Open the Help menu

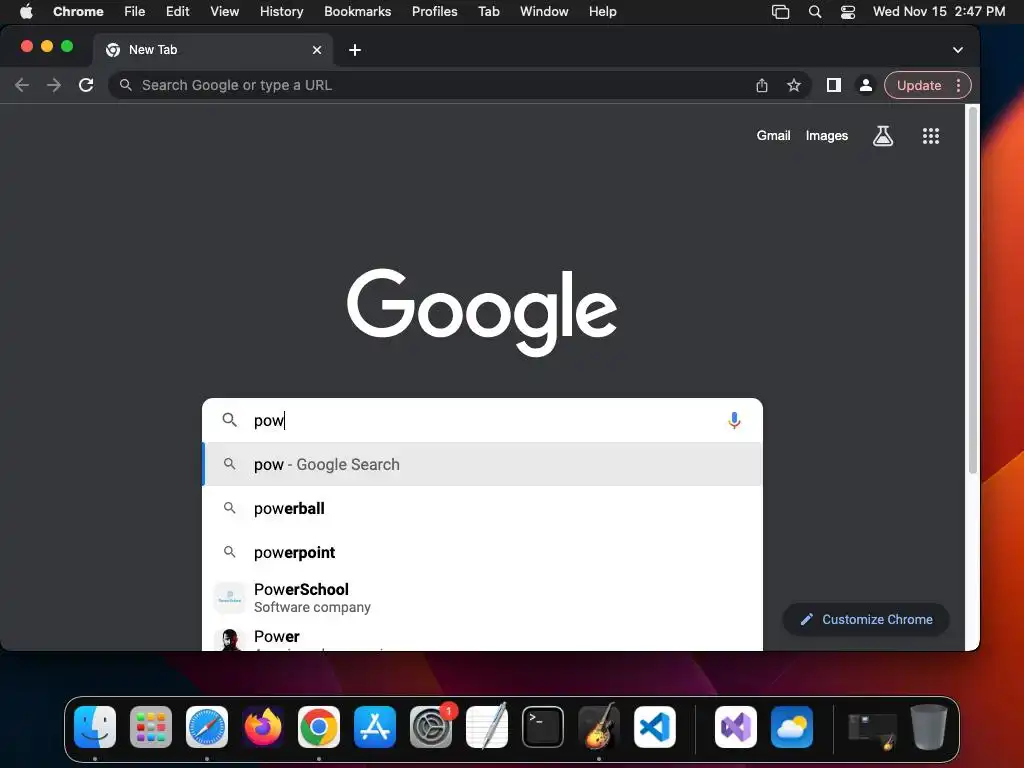(x=602, y=12)
